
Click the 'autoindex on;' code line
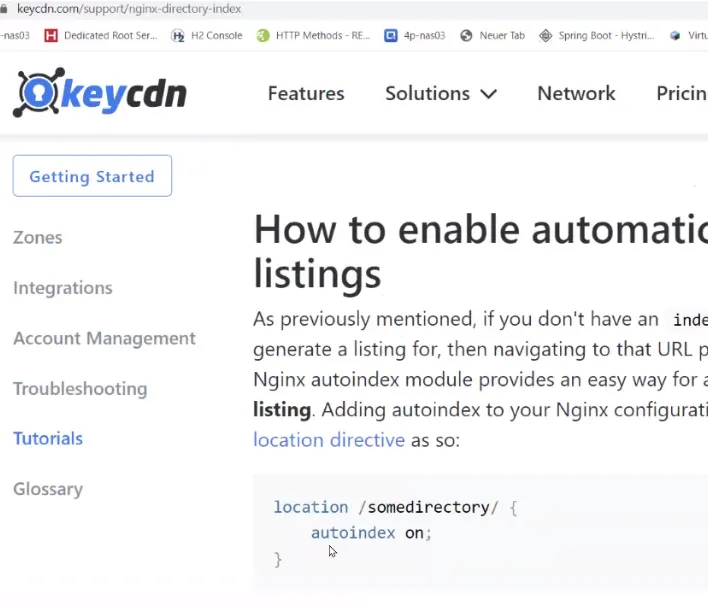[x=372, y=533]
